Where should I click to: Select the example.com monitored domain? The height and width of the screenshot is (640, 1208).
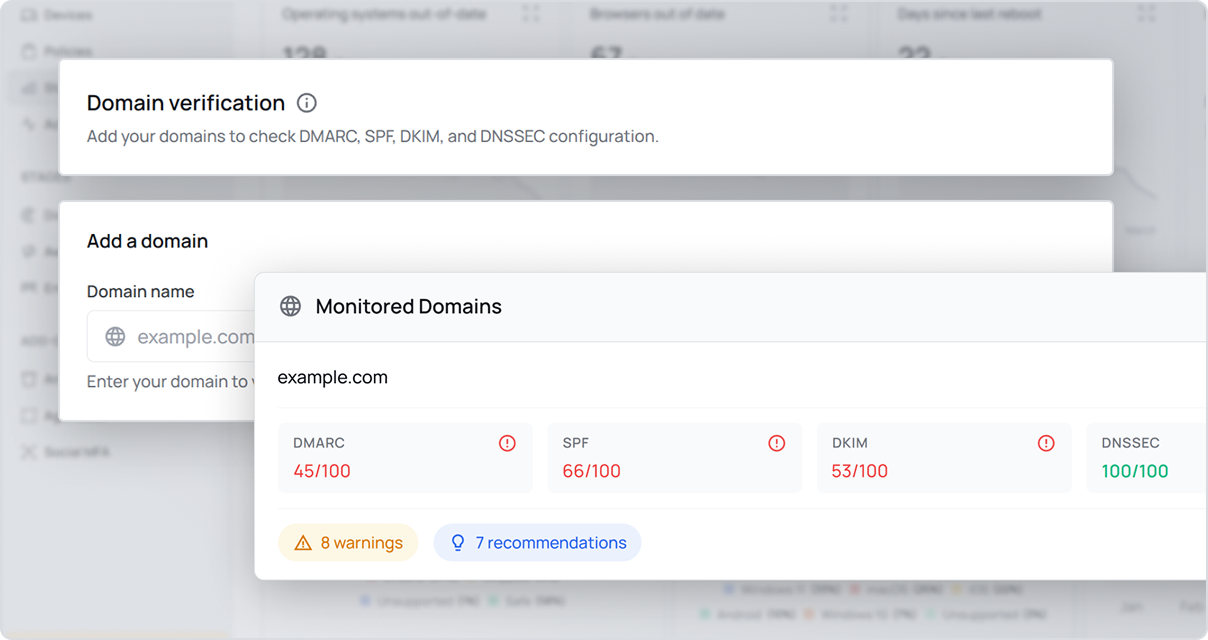[332, 378]
